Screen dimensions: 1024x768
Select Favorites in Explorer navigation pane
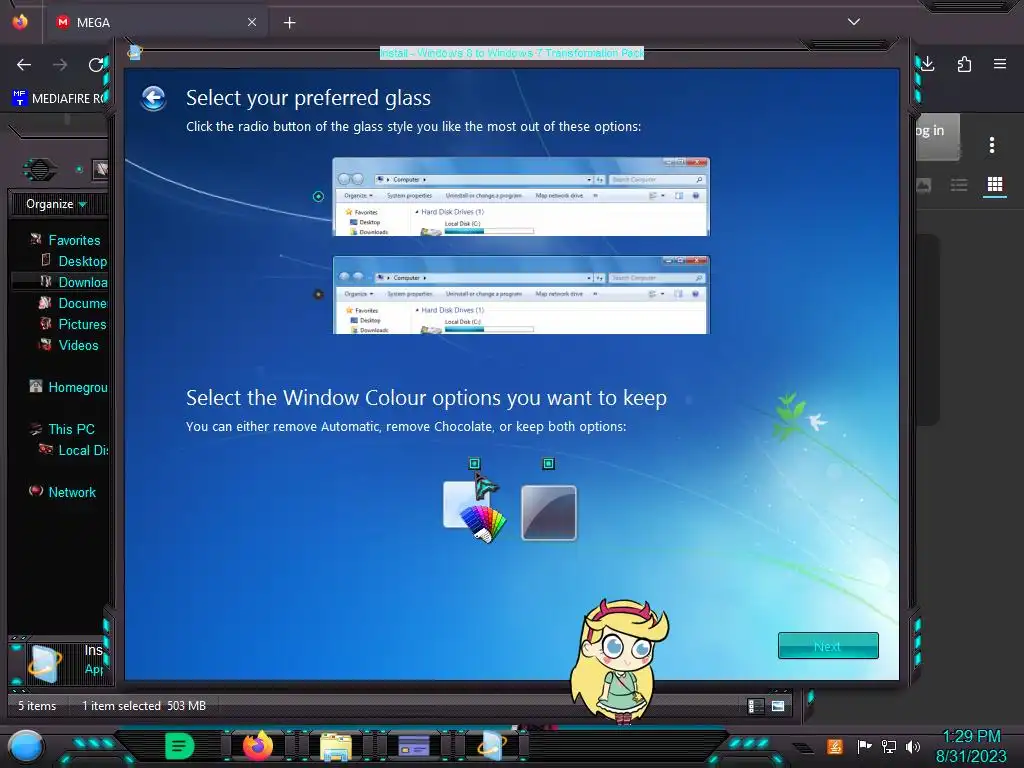point(74,240)
